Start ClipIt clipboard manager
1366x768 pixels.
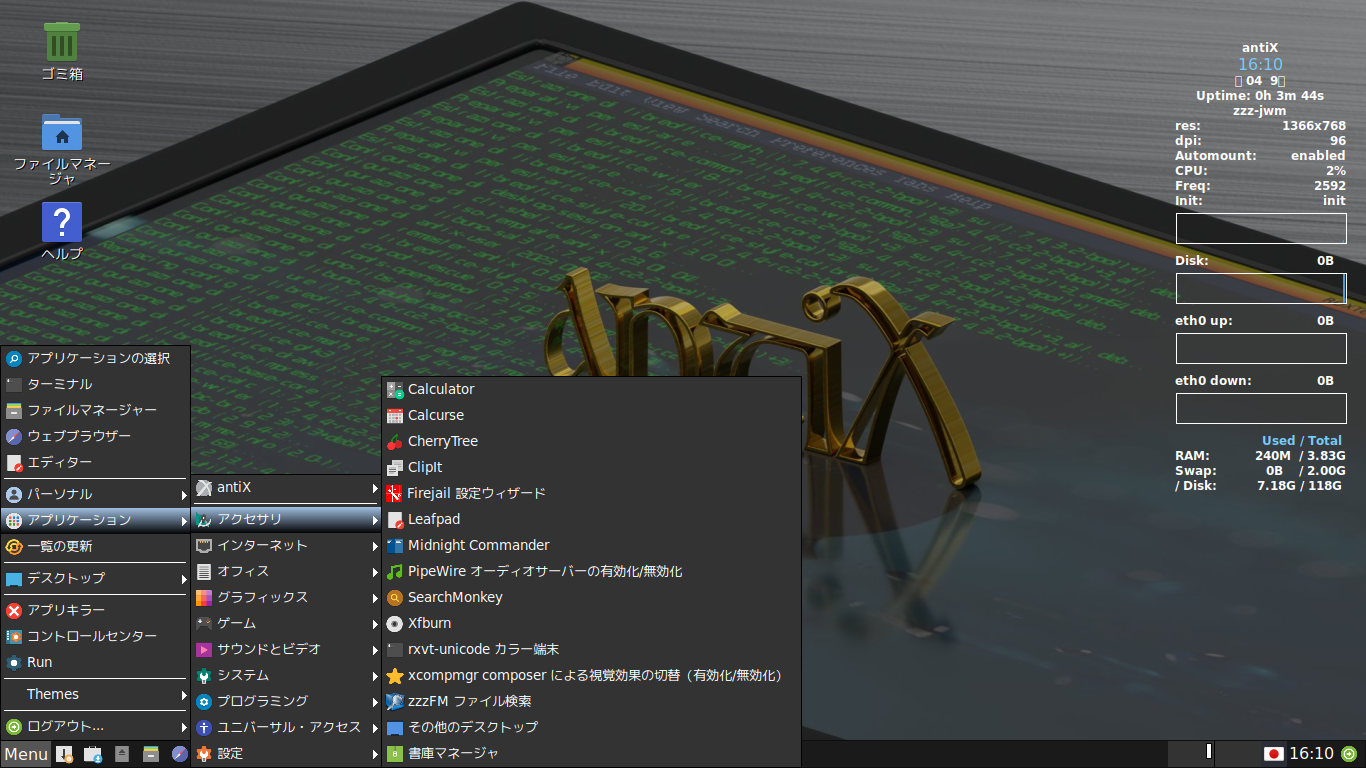click(591, 467)
